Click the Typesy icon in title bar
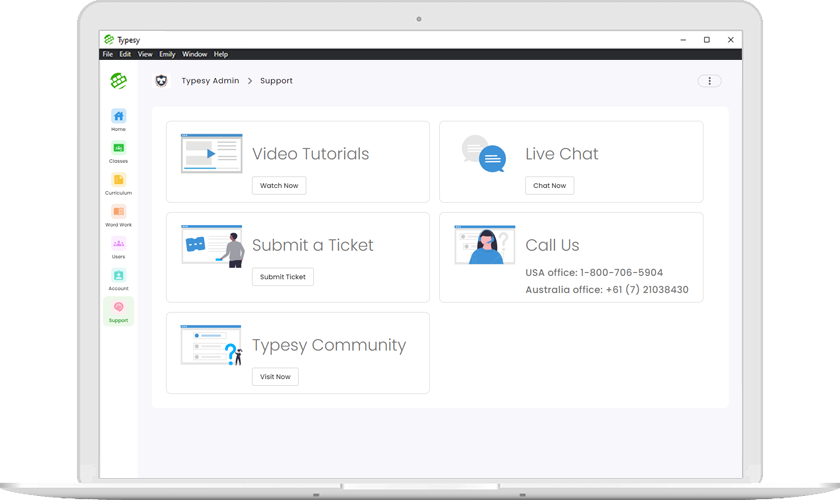Screen dimensions: 840x500 point(109,40)
